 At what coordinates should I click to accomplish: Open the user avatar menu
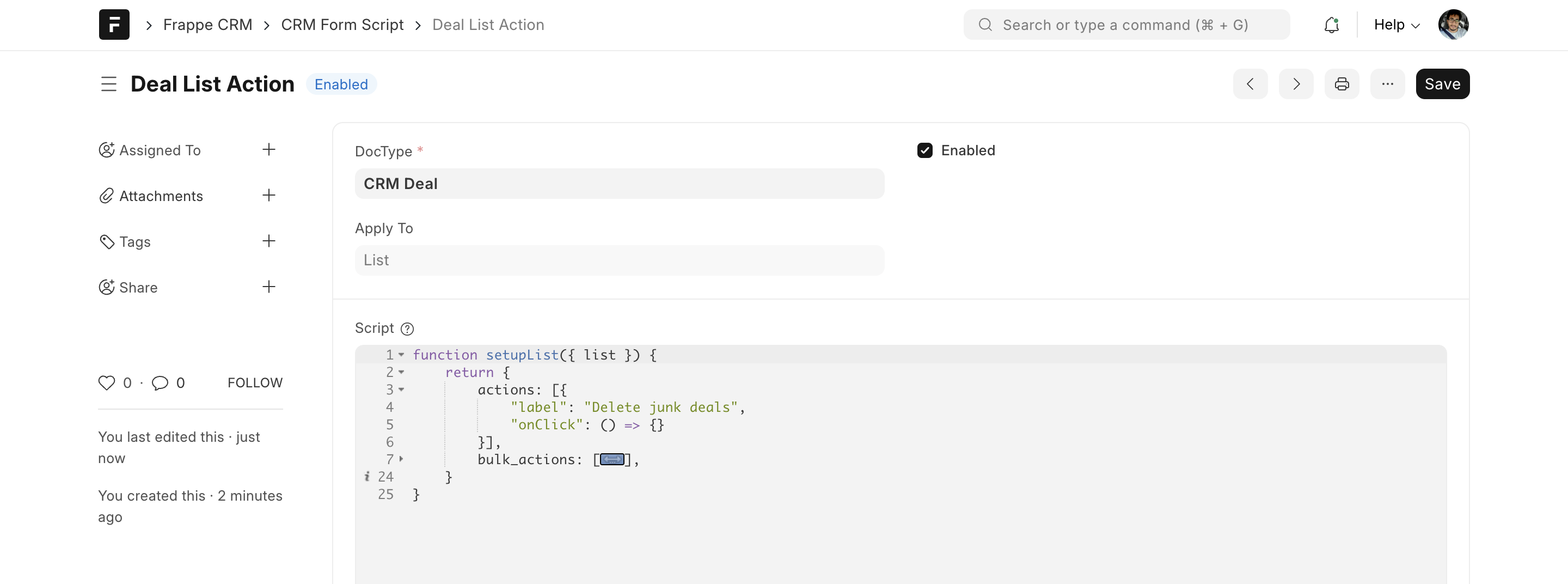point(1453,25)
